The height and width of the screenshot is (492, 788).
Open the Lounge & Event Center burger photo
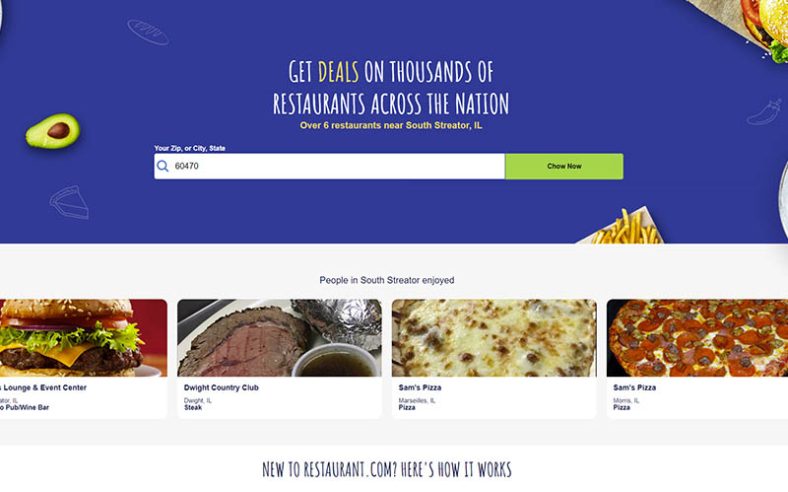coord(83,338)
